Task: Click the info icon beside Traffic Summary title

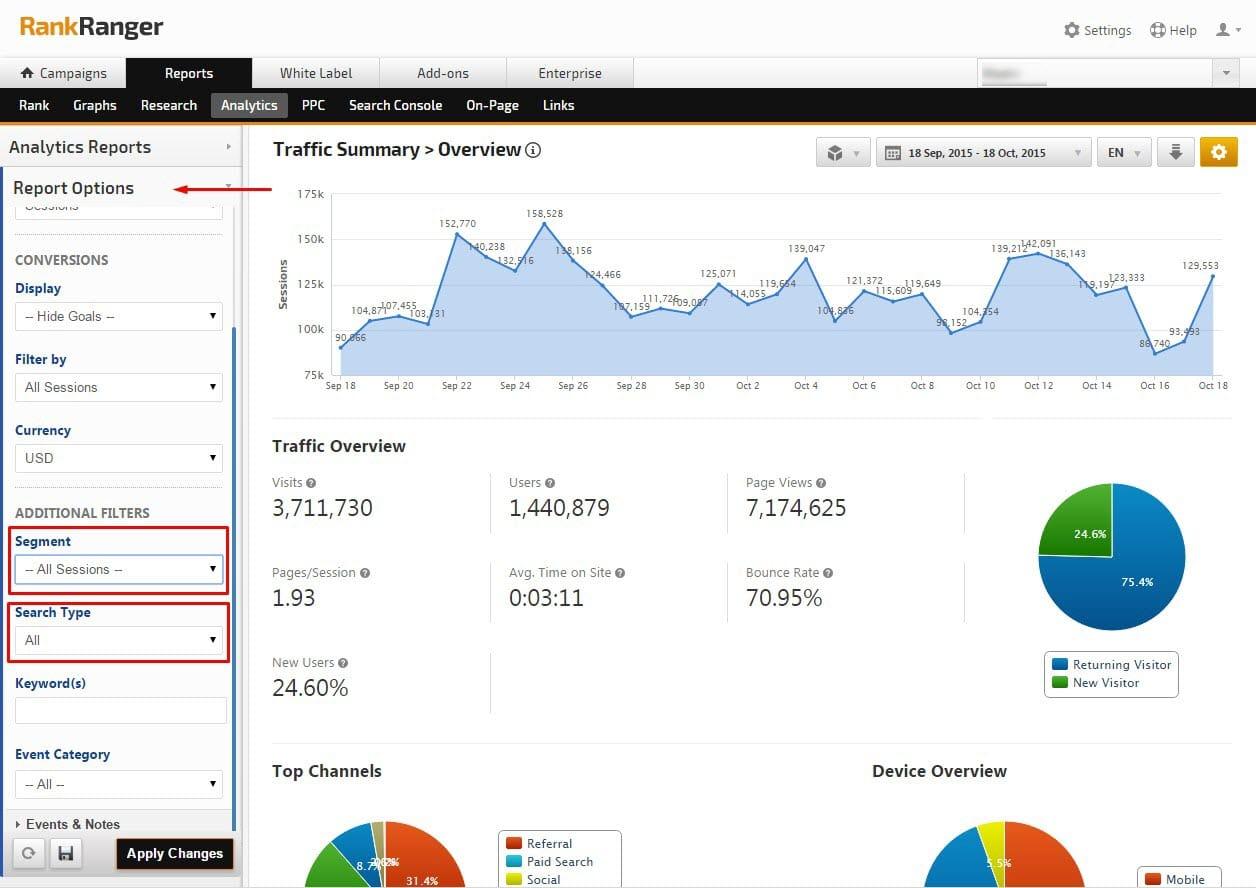Action: [x=533, y=150]
